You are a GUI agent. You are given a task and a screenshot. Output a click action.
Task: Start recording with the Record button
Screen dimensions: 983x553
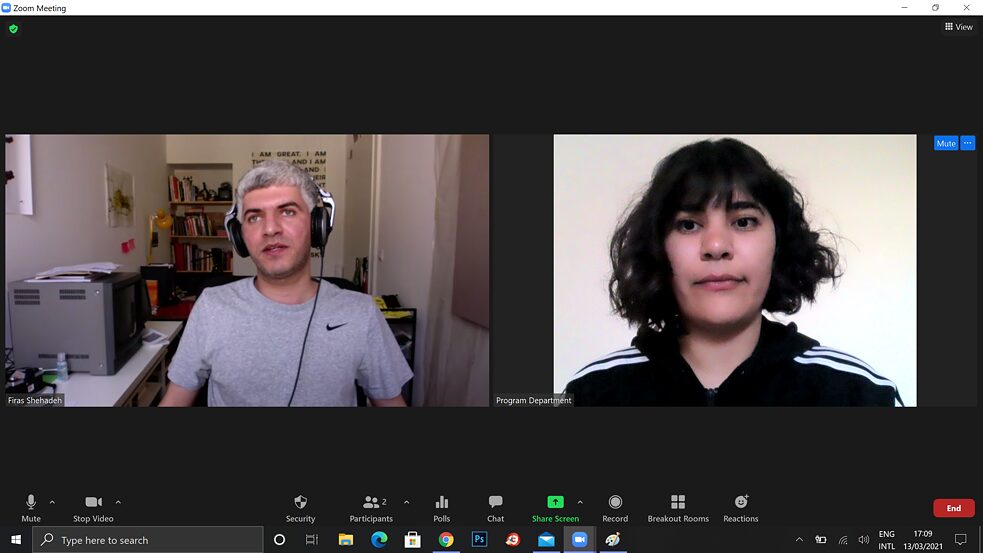pyautogui.click(x=615, y=502)
